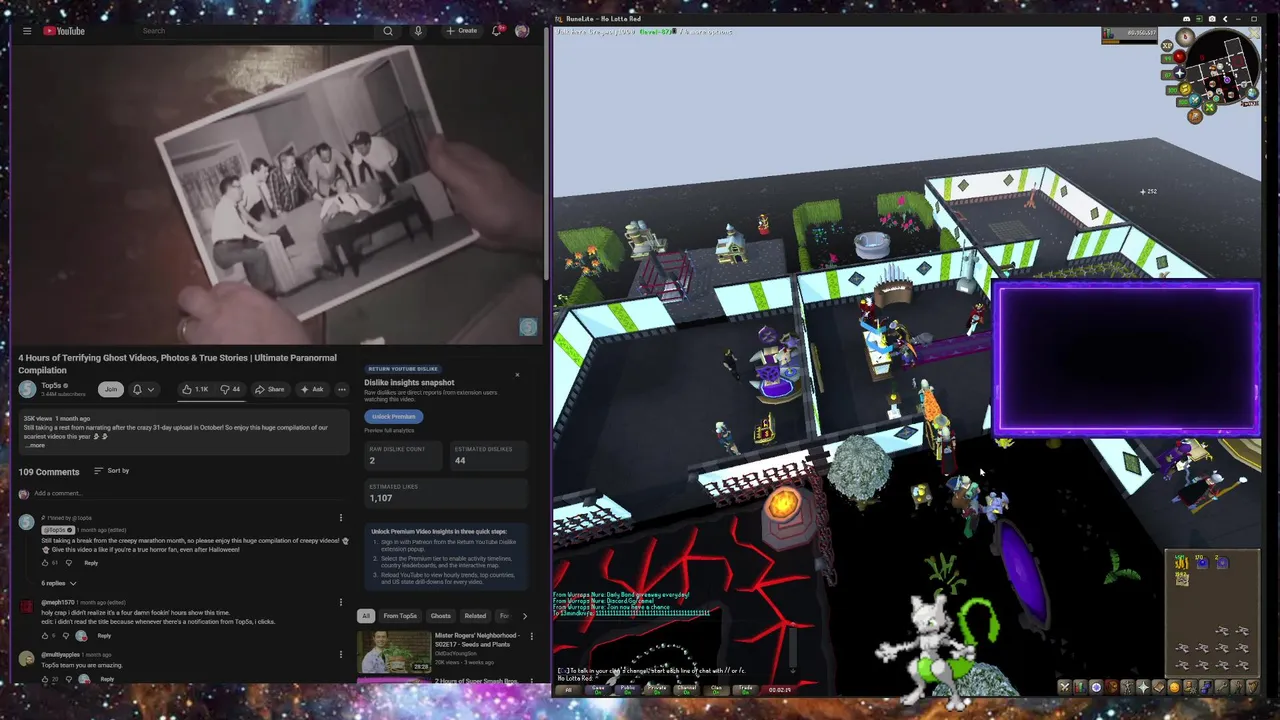
Task: Dislike the pinned Top5s comment
Action: coord(71,563)
